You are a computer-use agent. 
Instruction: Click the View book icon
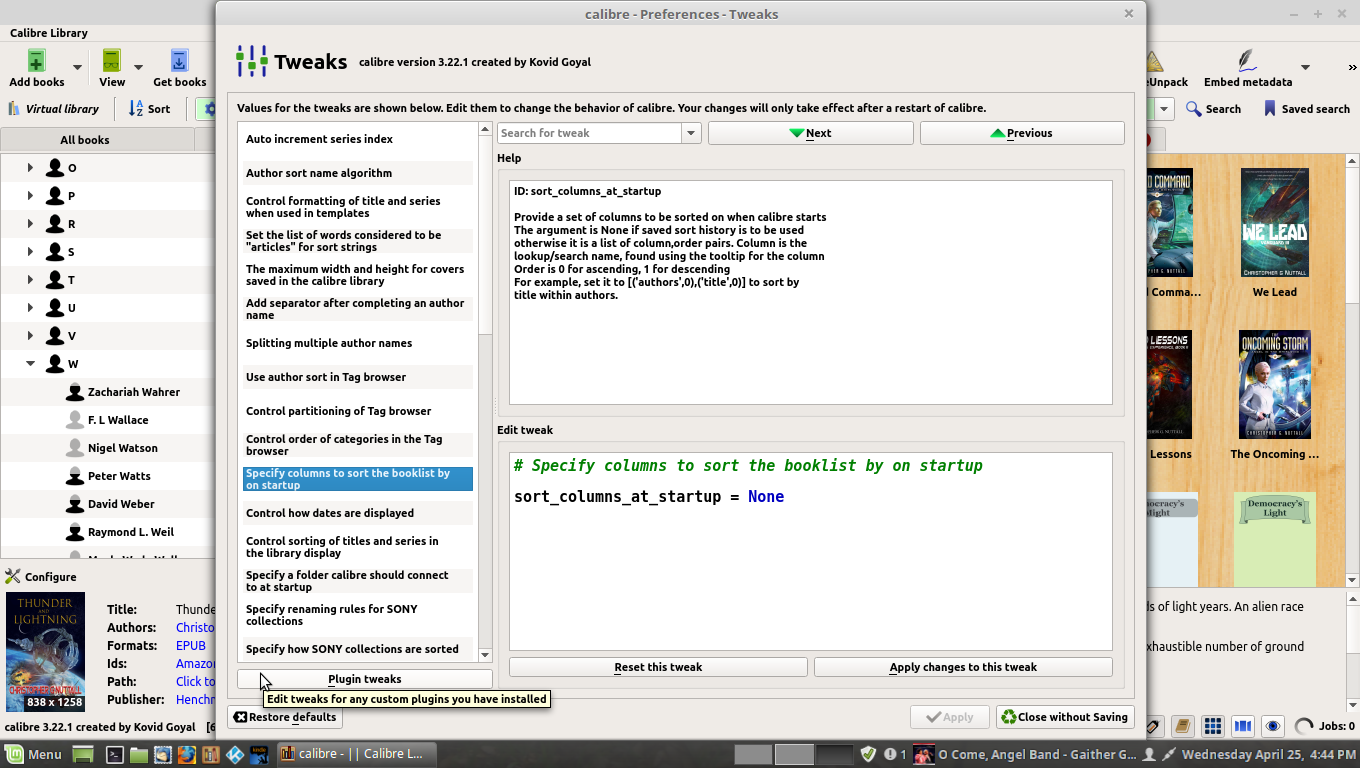point(112,60)
